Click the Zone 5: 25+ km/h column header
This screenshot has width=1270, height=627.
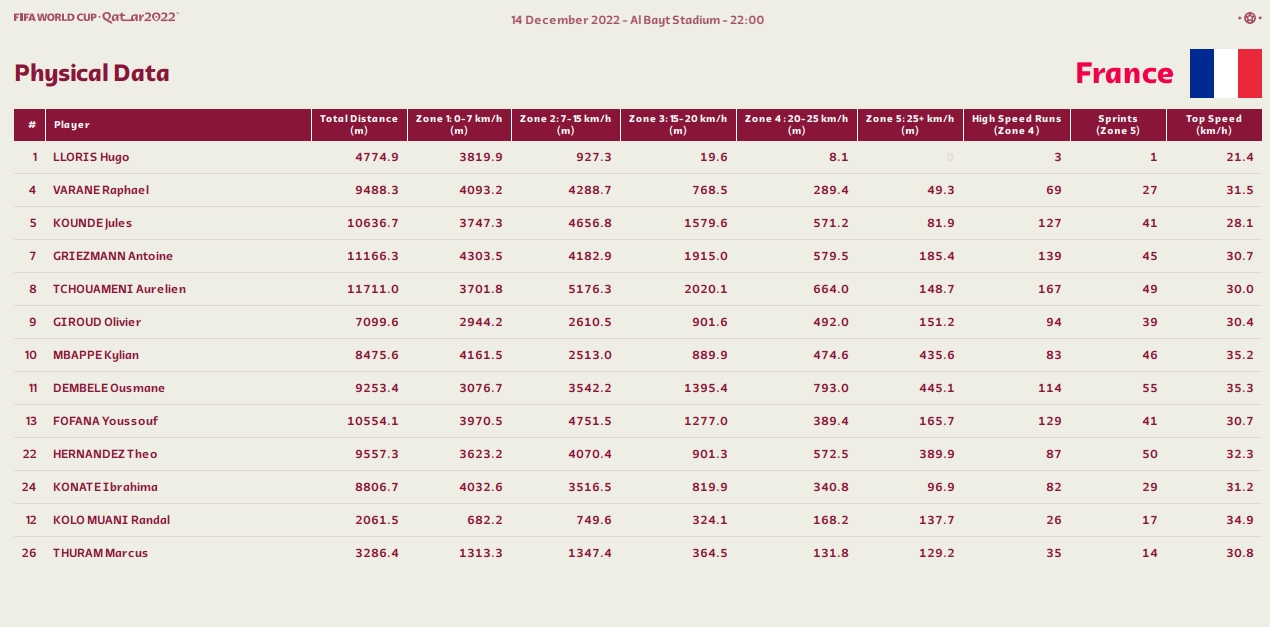coord(910,125)
